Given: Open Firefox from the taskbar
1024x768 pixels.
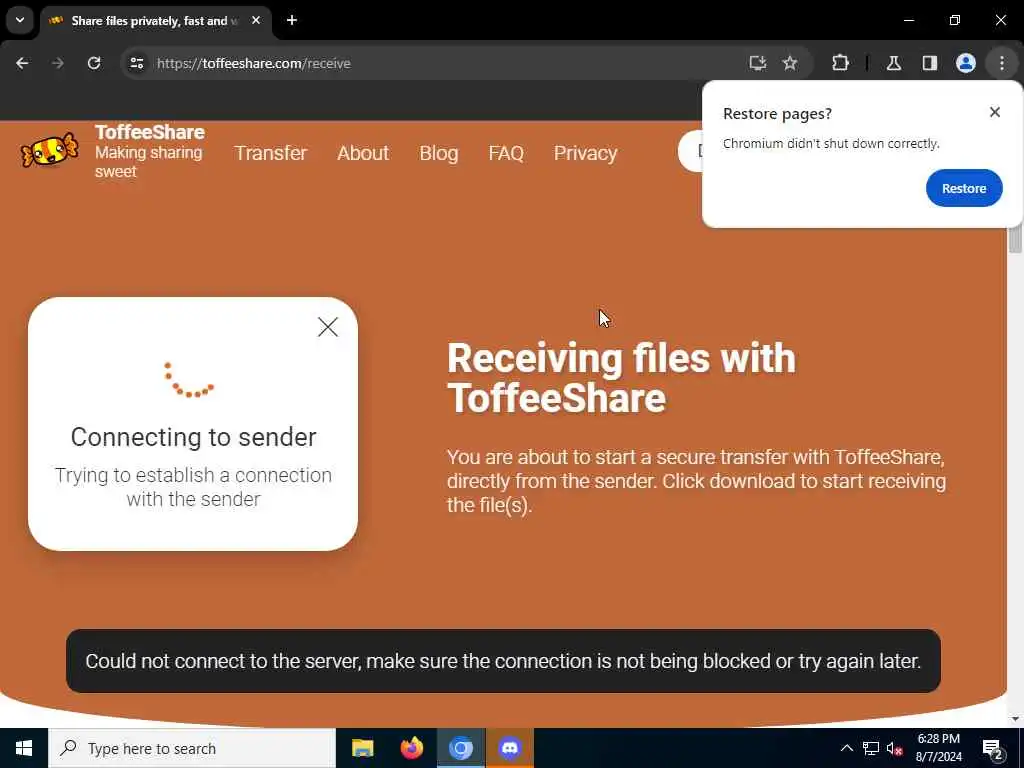Looking at the screenshot, I should 411,748.
